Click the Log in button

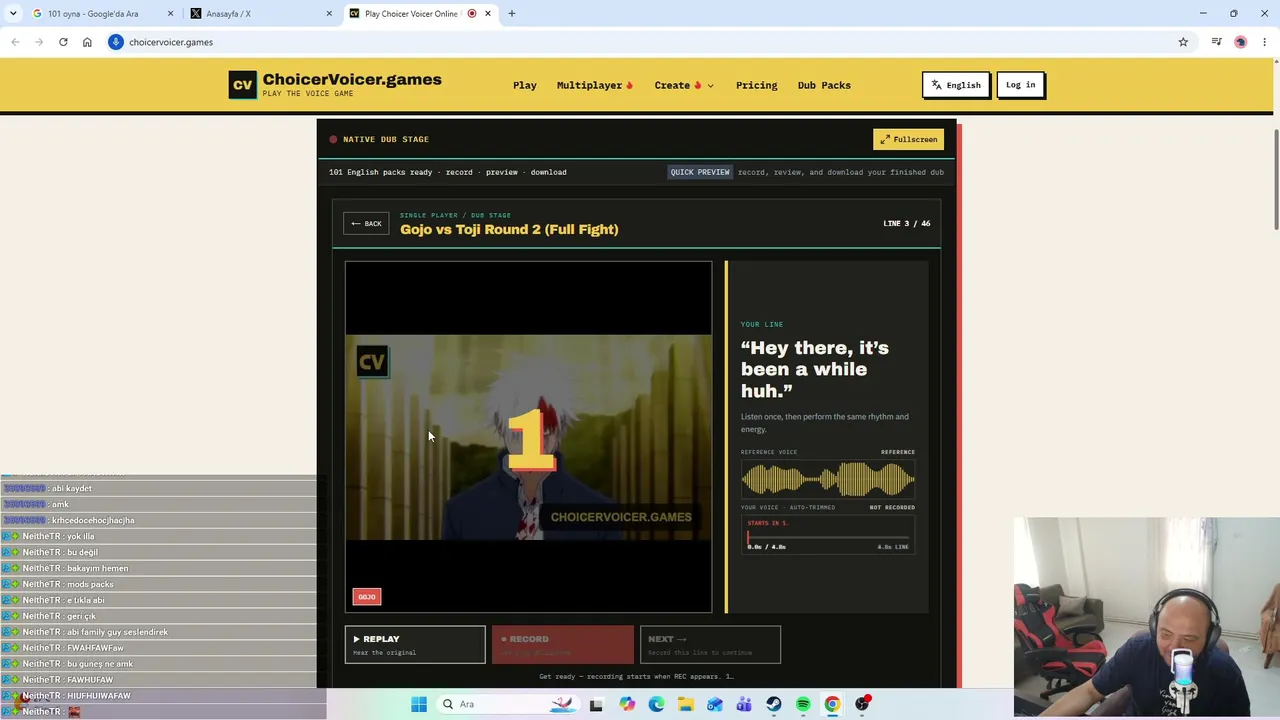coord(1021,85)
